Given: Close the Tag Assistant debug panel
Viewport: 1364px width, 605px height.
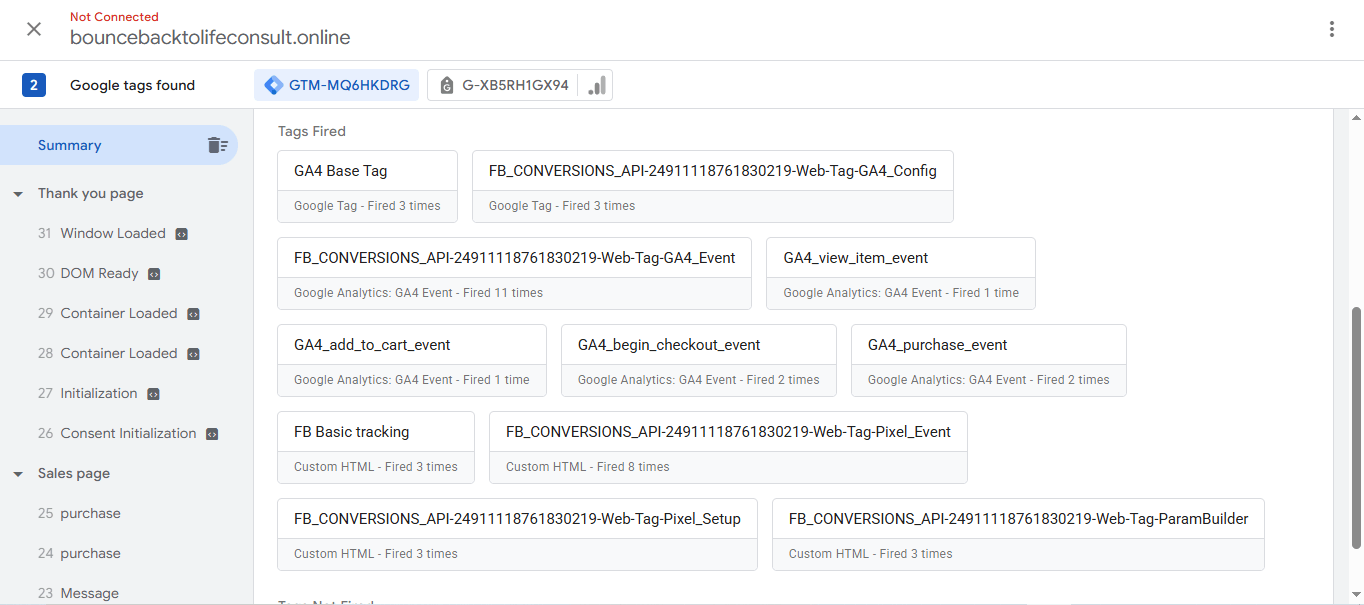Looking at the screenshot, I should [34, 29].
